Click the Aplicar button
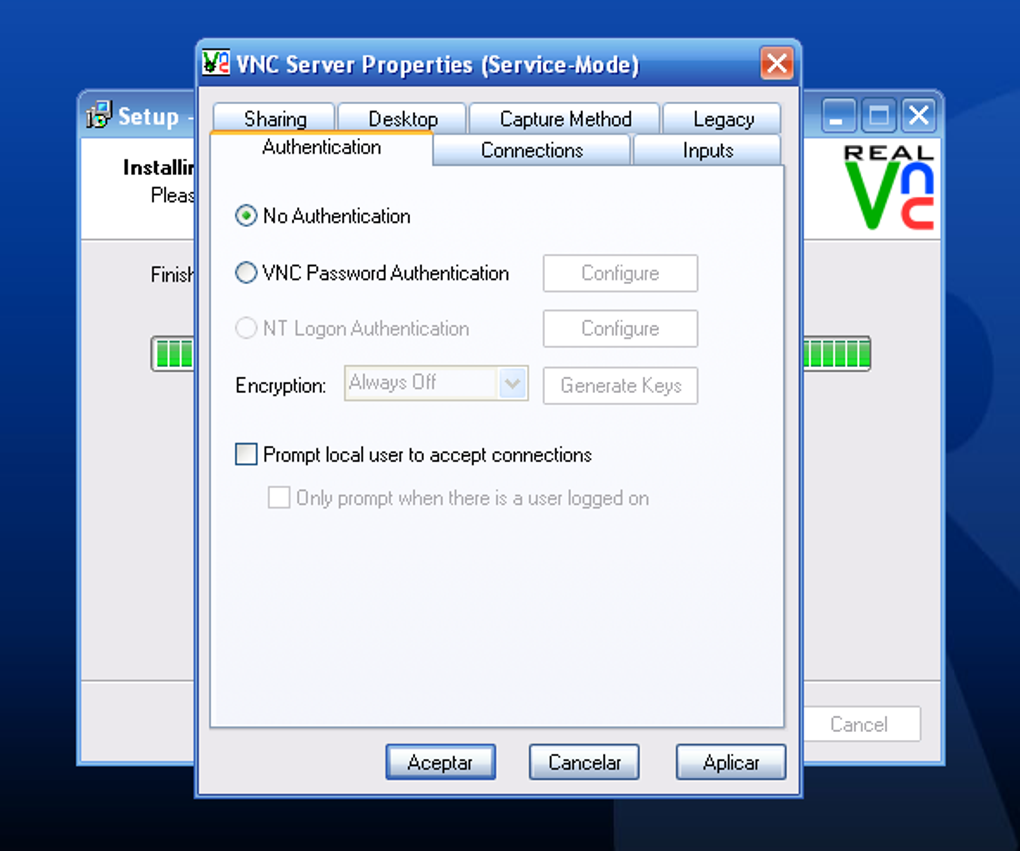 tap(731, 762)
